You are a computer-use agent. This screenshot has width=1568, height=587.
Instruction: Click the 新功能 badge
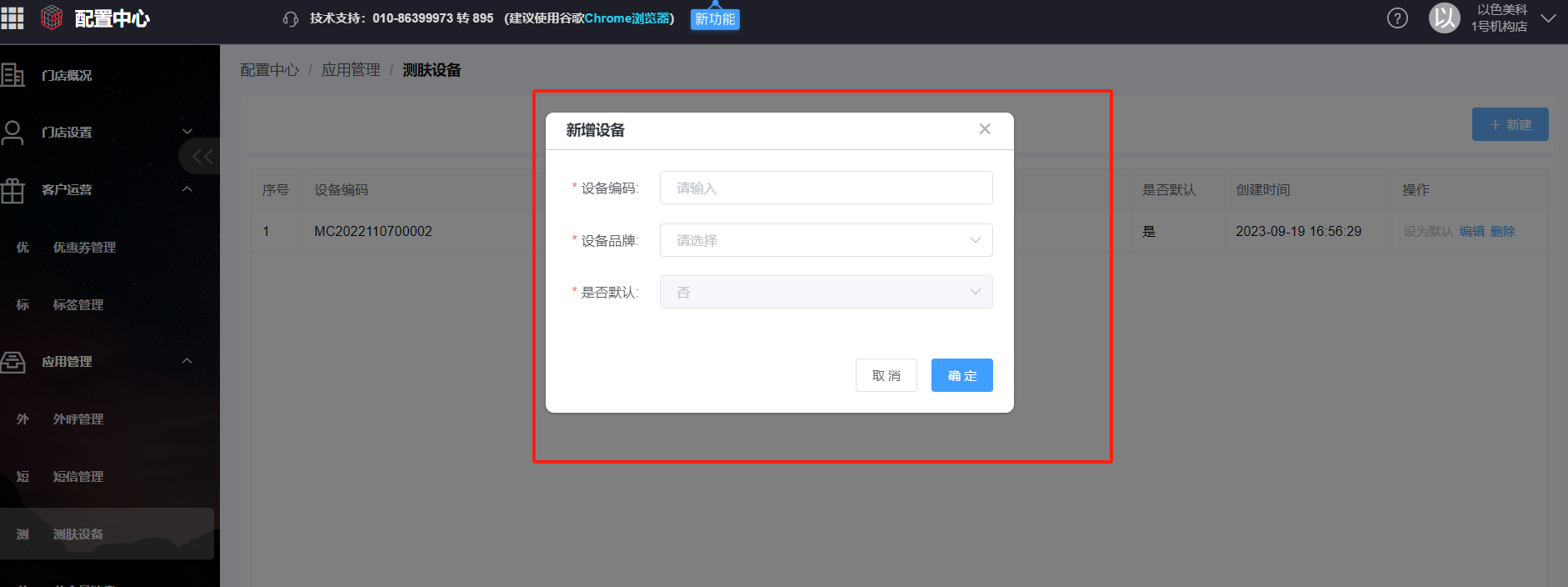[x=715, y=19]
